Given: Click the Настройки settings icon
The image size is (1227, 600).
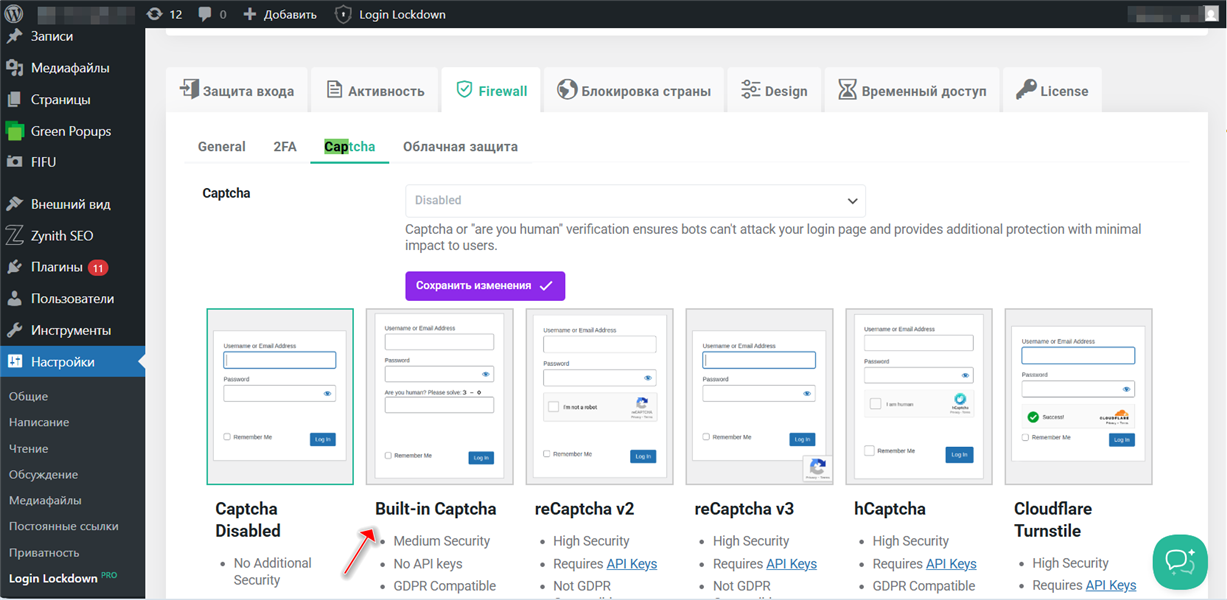Looking at the screenshot, I should click(x=14, y=362).
